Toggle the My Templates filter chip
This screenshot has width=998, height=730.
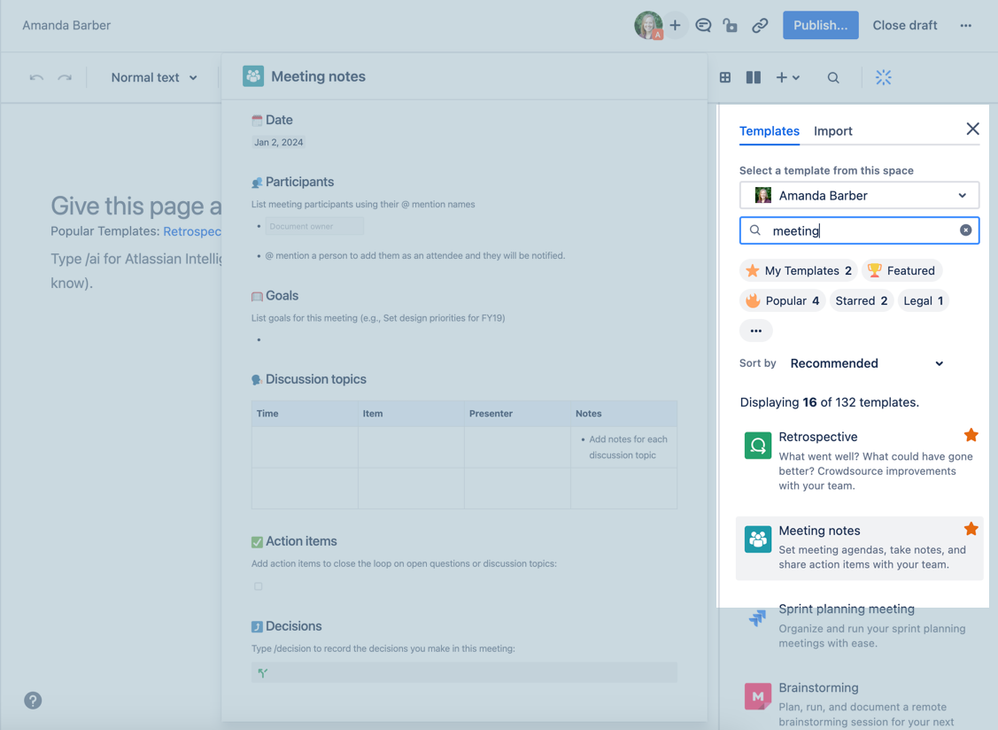click(798, 270)
